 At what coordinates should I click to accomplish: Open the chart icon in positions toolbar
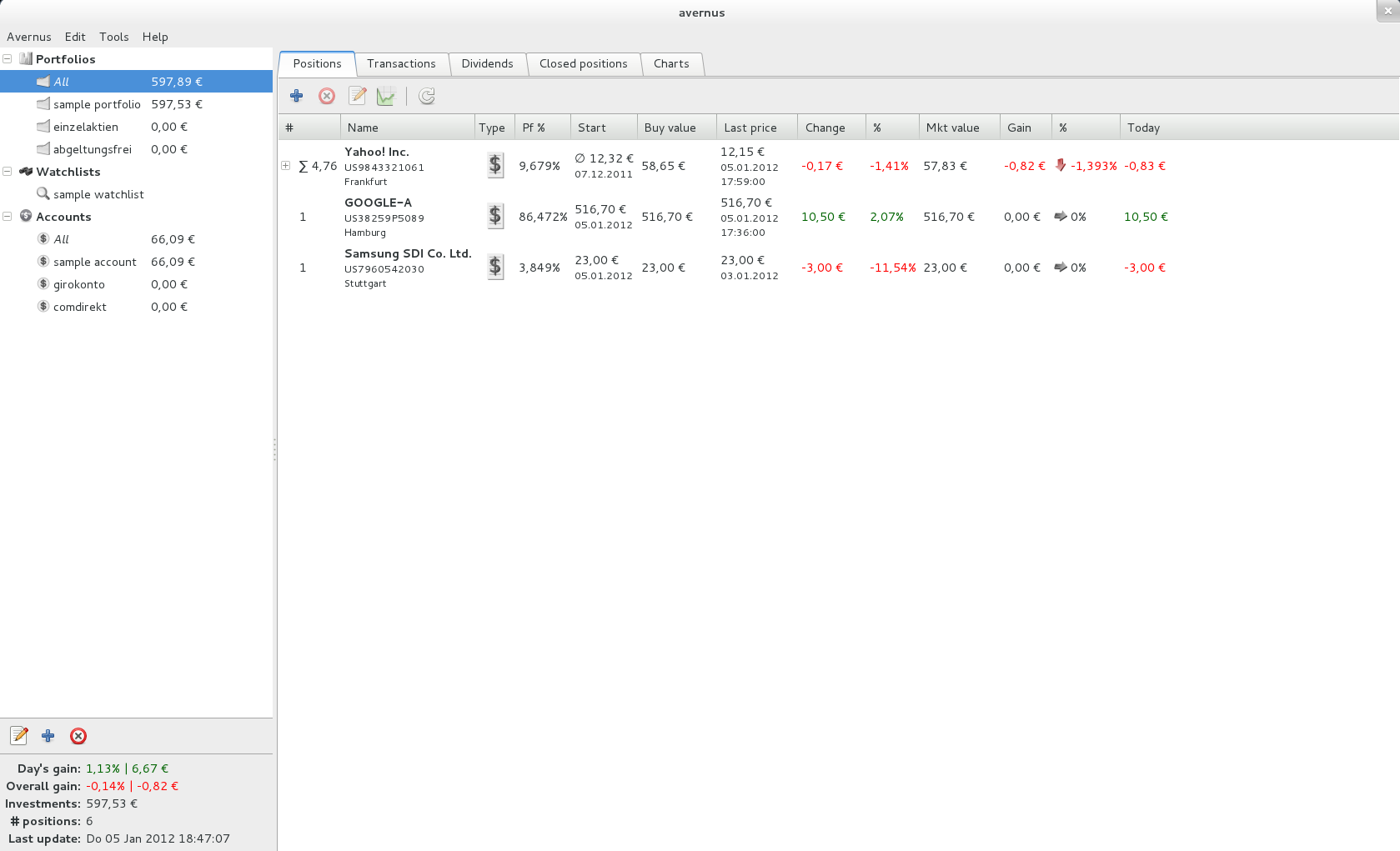386,96
